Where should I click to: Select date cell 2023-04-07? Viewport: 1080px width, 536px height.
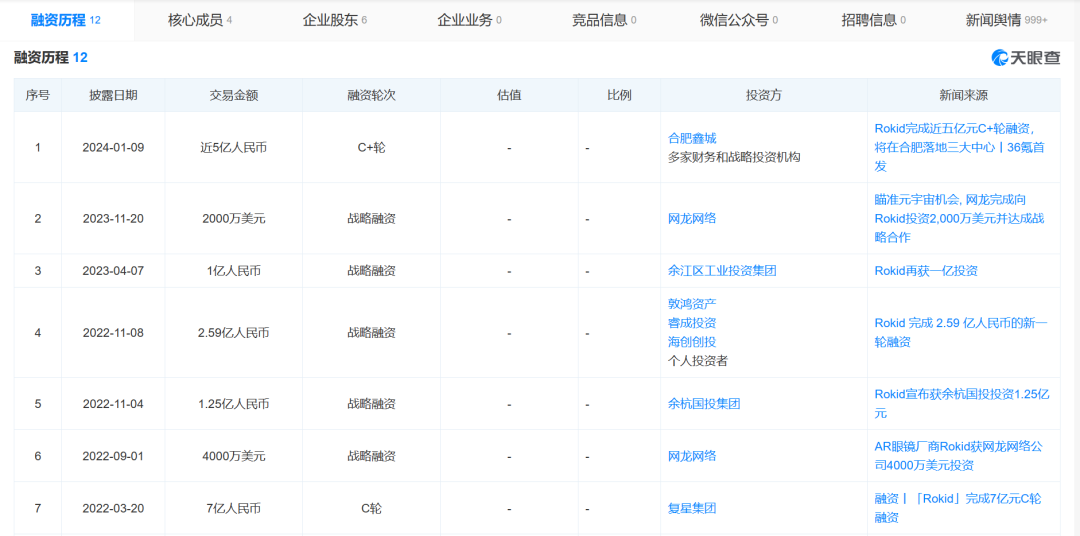point(113,271)
